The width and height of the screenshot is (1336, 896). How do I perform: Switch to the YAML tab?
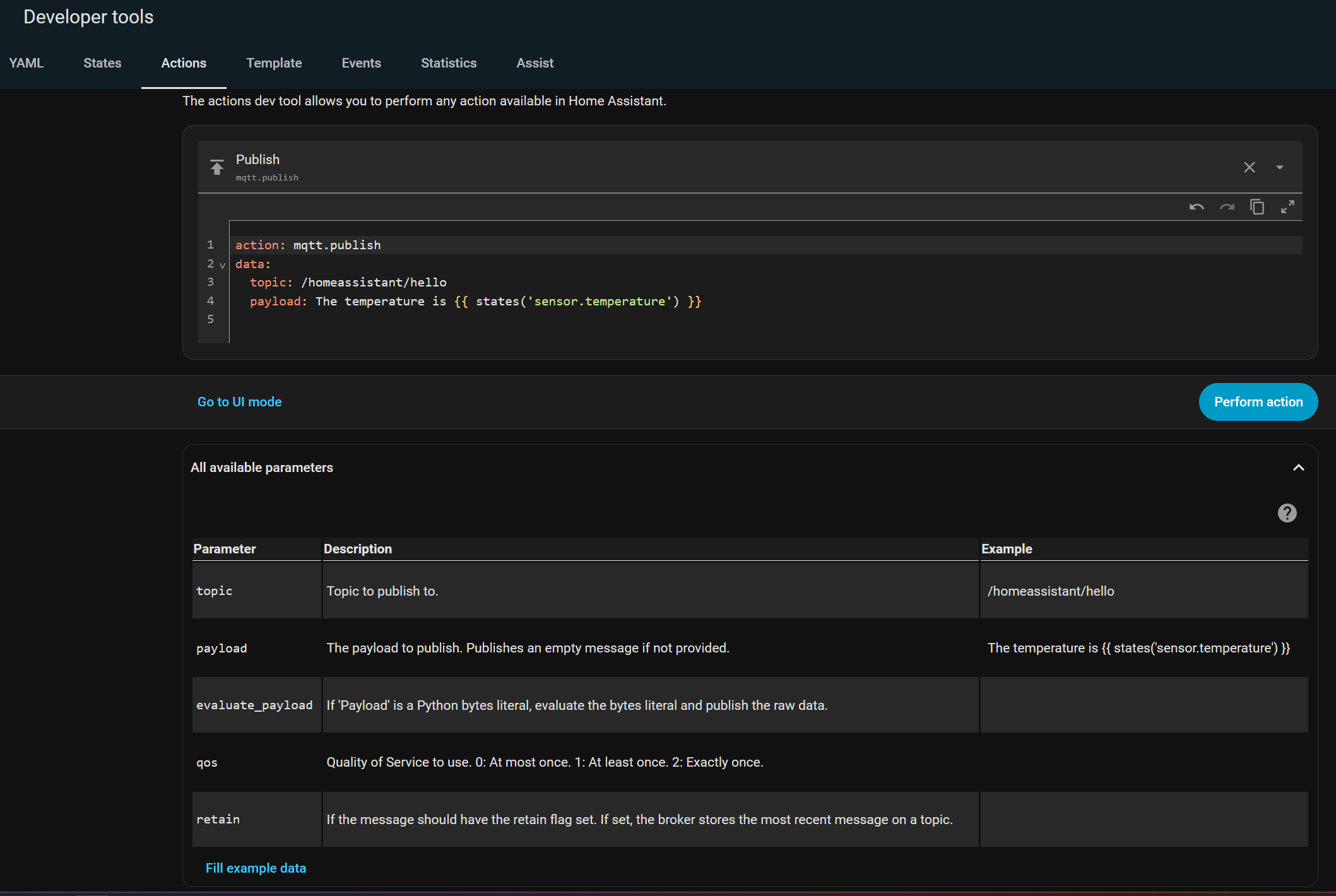click(x=27, y=63)
